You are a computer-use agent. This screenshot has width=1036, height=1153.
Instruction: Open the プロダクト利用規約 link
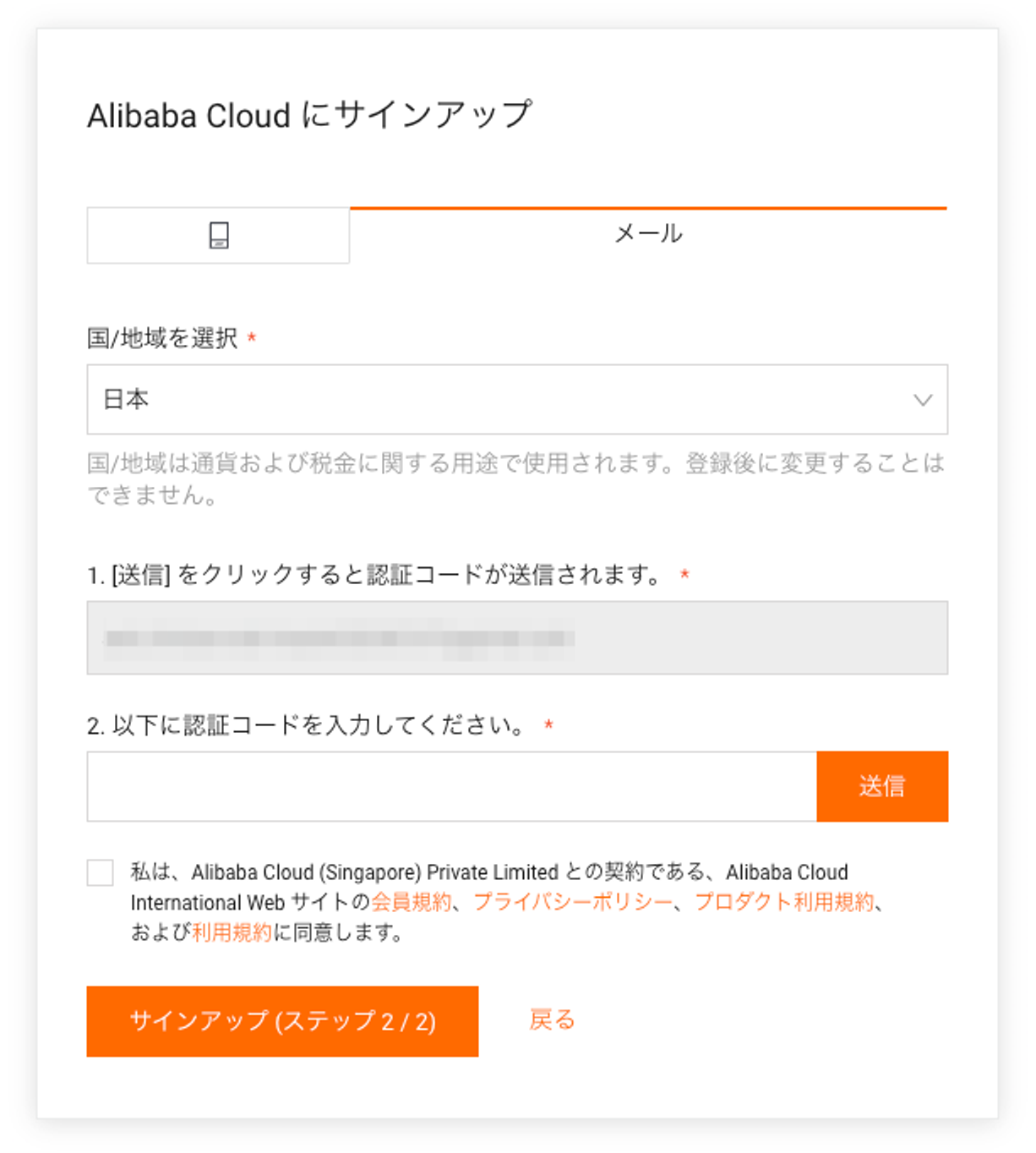[784, 902]
